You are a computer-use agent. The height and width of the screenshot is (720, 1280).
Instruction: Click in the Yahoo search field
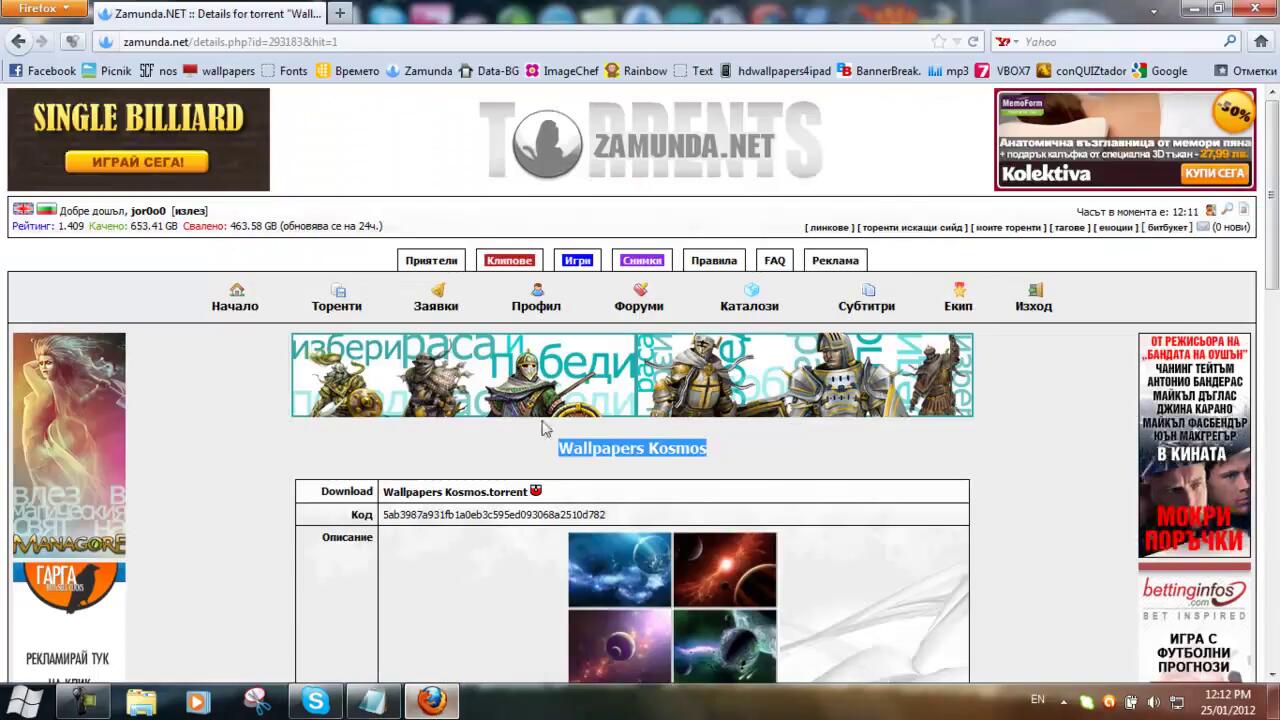click(x=1120, y=42)
